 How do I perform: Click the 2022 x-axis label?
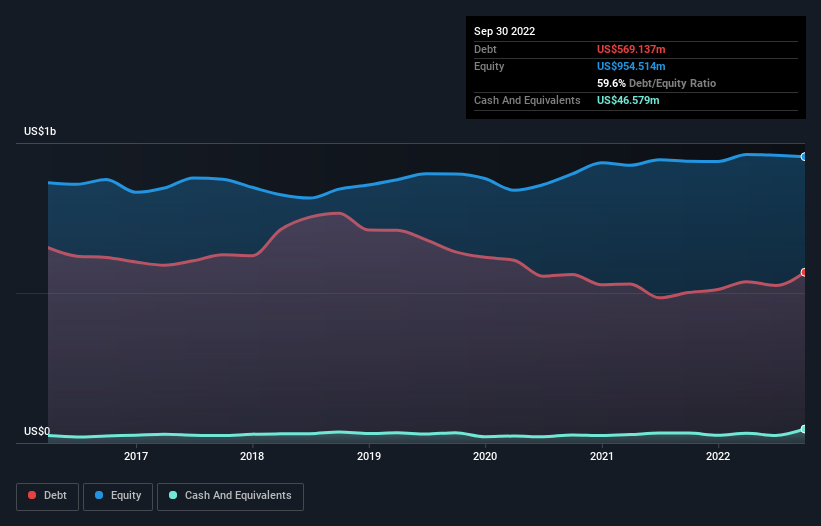pyautogui.click(x=718, y=456)
